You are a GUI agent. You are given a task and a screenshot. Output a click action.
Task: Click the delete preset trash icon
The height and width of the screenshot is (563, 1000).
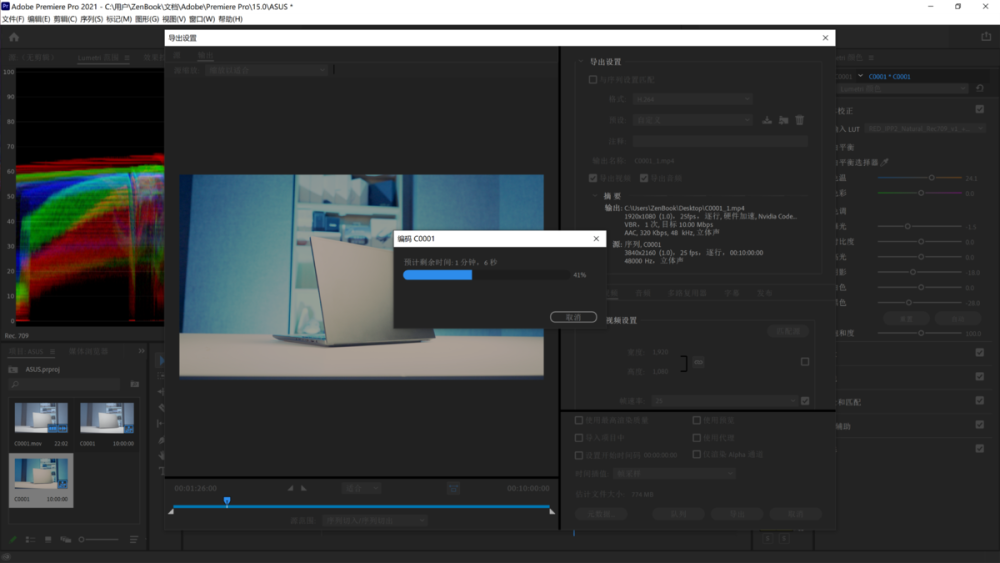tap(800, 120)
